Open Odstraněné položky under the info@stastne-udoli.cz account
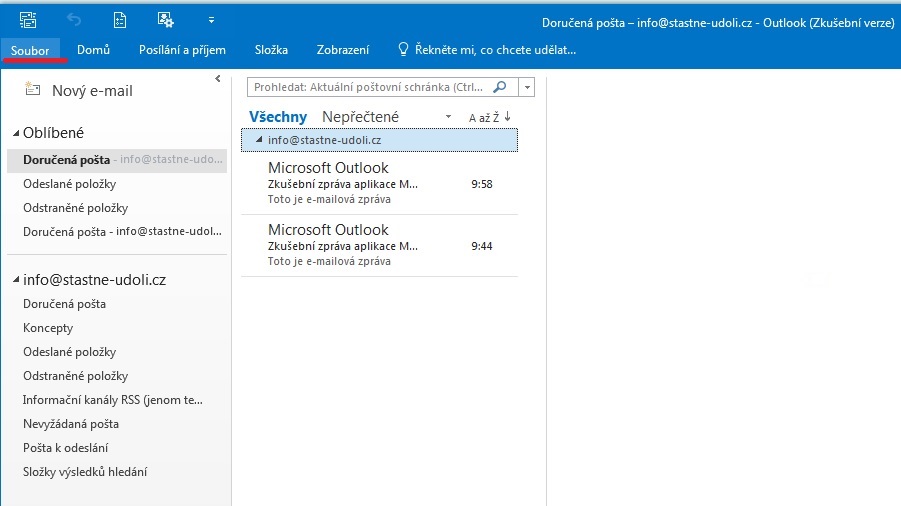 75,376
